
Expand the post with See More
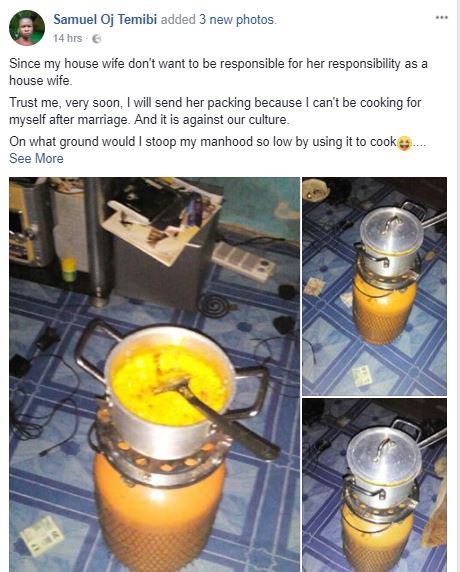[x=36, y=159]
